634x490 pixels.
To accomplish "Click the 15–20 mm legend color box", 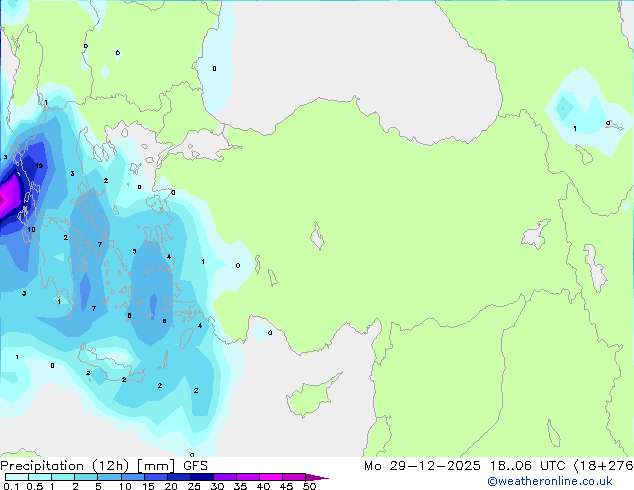I will [155, 477].
